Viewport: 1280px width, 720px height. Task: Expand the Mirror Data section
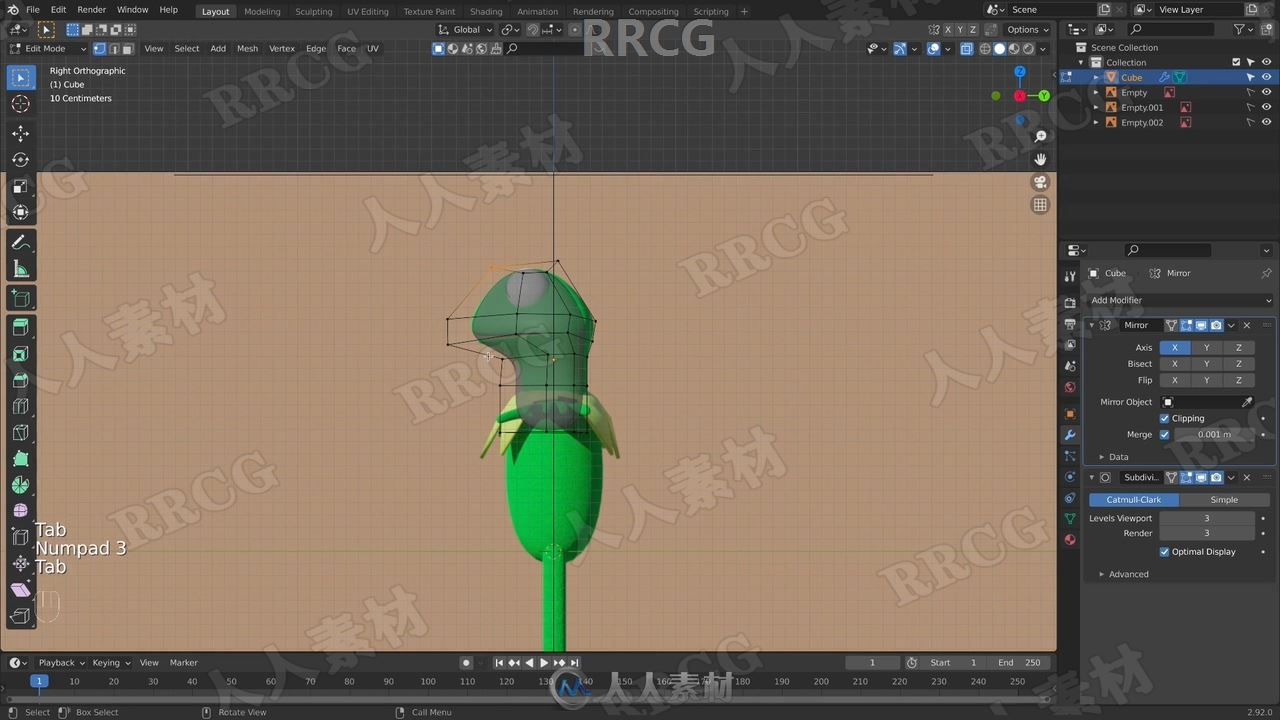(1102, 457)
